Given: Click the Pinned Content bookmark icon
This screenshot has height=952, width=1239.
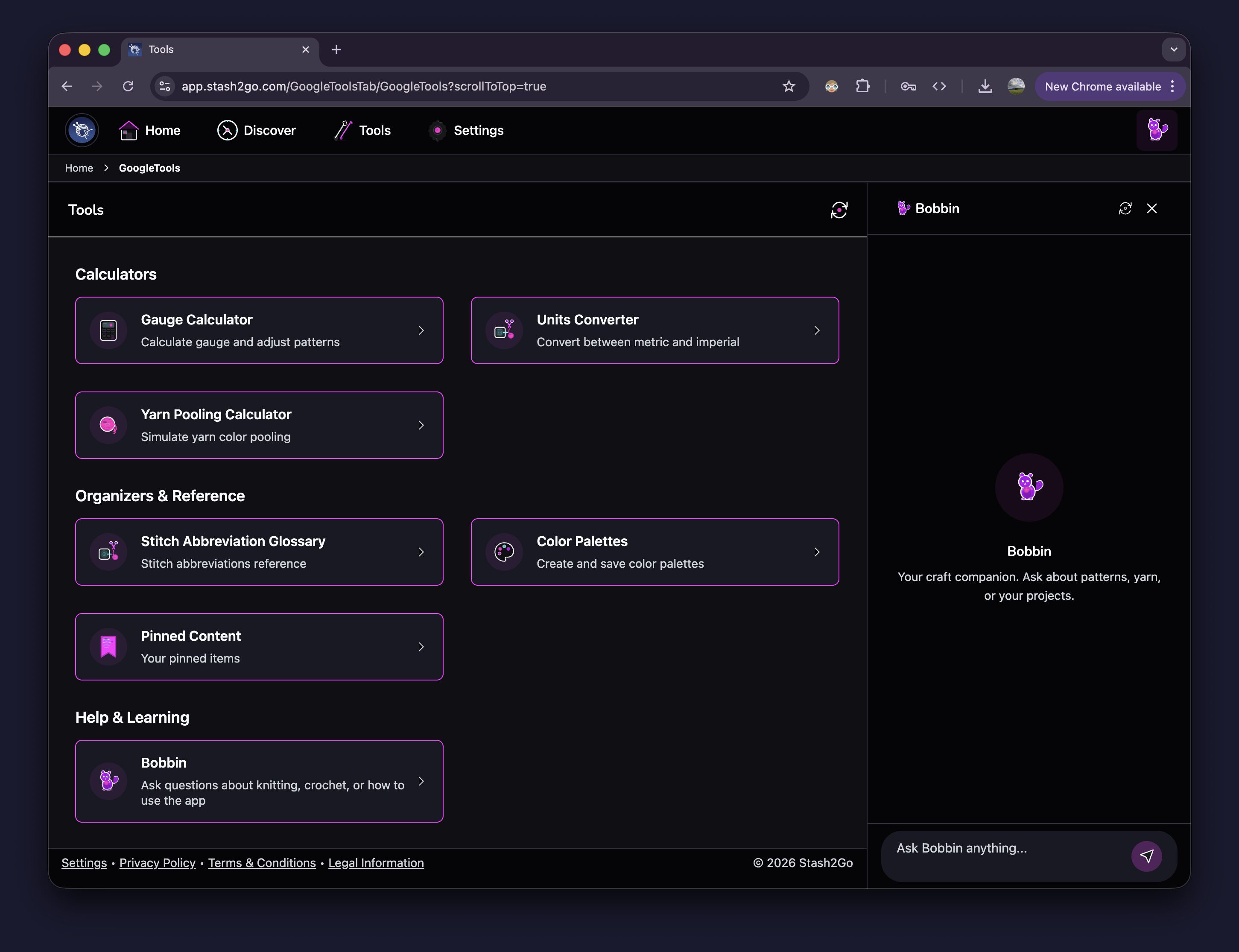Looking at the screenshot, I should tap(108, 647).
